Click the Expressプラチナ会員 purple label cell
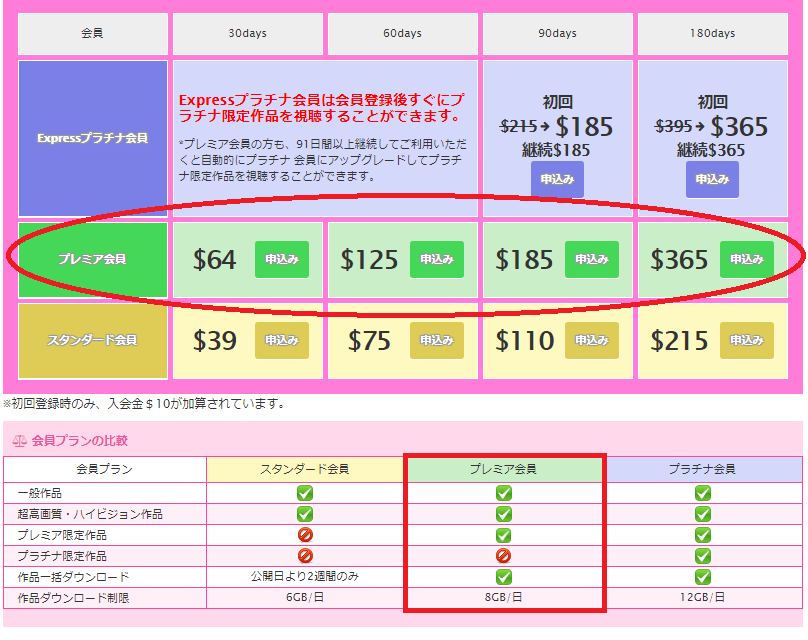This screenshot has height=640, width=808. tap(93, 138)
